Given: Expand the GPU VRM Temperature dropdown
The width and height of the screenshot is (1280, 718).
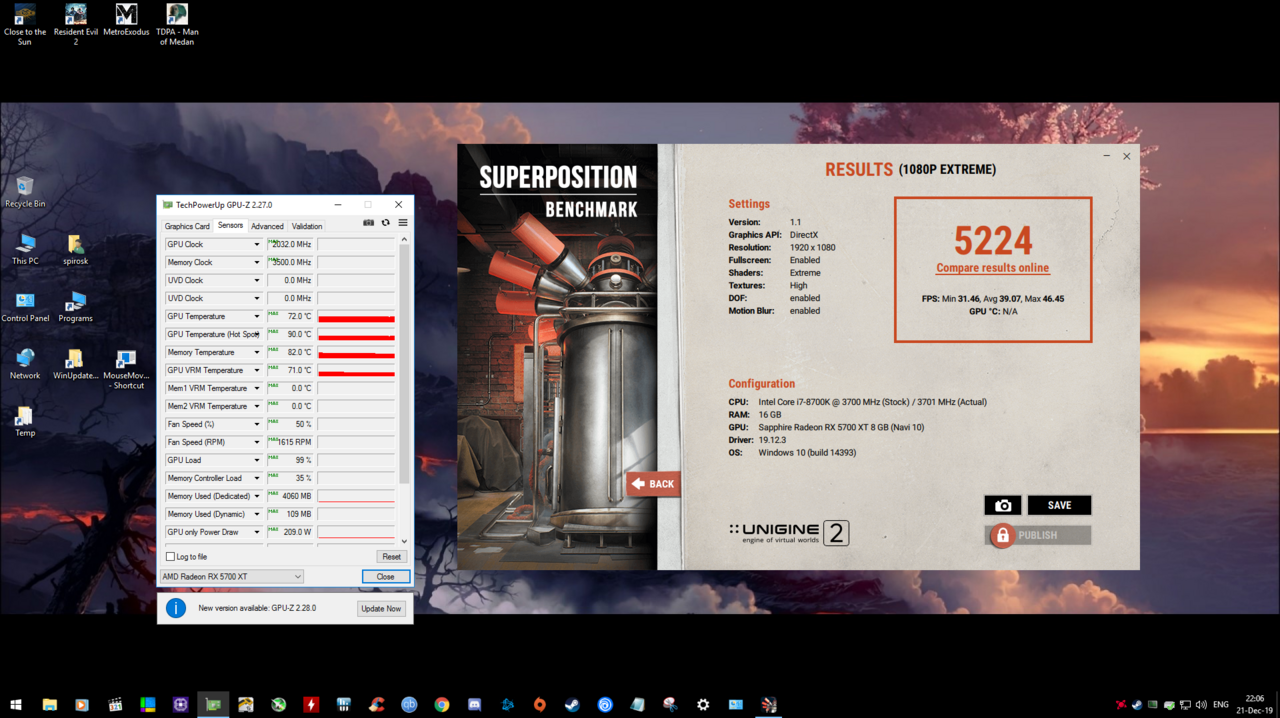Looking at the screenshot, I should click(256, 370).
